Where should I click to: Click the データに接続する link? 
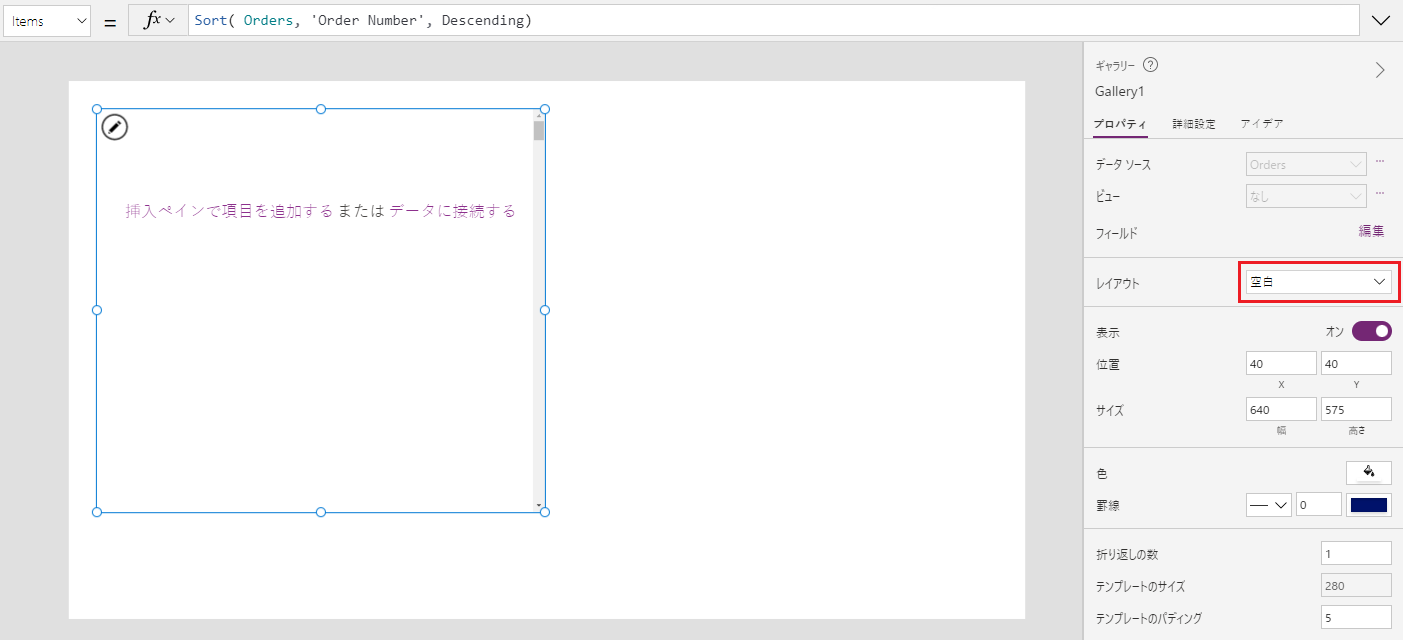pos(453,211)
